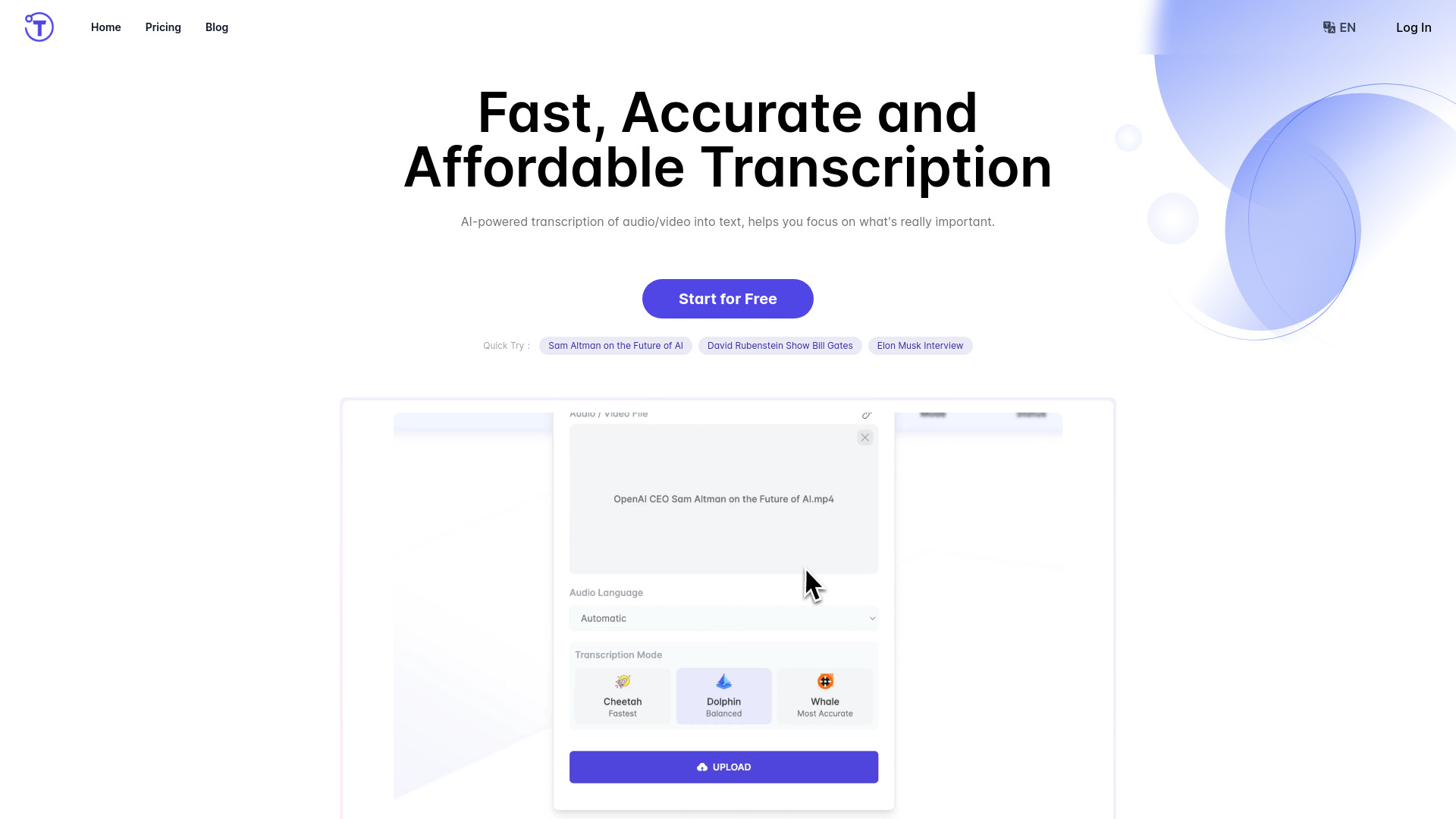Click Sam Altman on the Future of AI quick try link
The height and width of the screenshot is (819, 1456).
point(615,345)
